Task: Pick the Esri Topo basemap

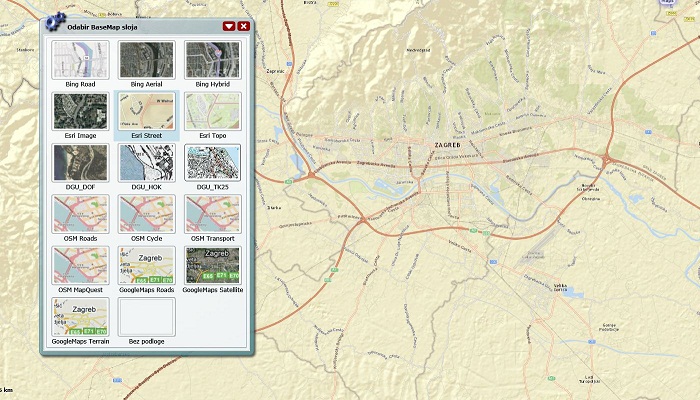Action: tap(212, 112)
